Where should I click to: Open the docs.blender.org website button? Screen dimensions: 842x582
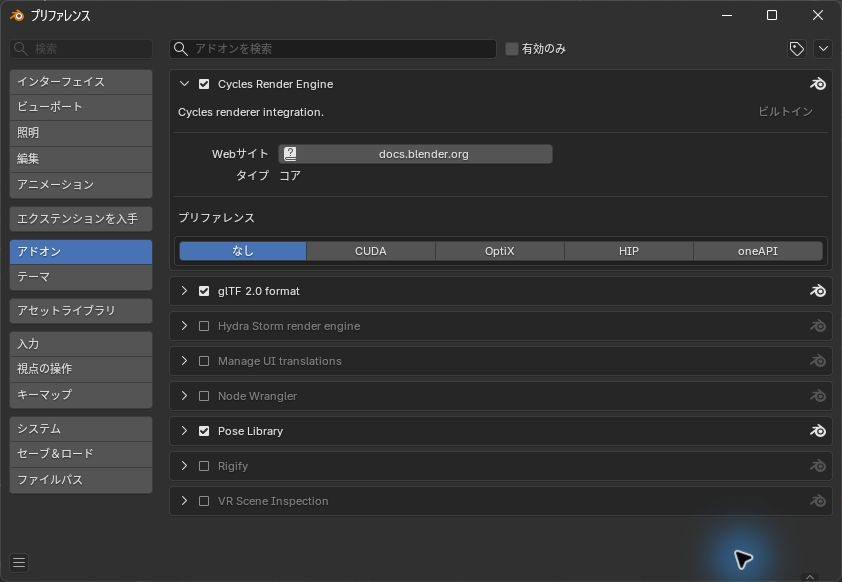(415, 154)
